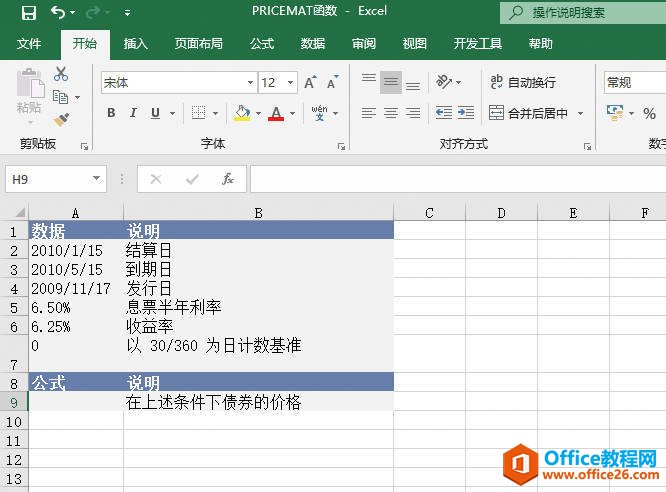Image resolution: width=666 pixels, height=492 pixels.
Task: Apply accounting number format icon
Action: tap(615, 113)
